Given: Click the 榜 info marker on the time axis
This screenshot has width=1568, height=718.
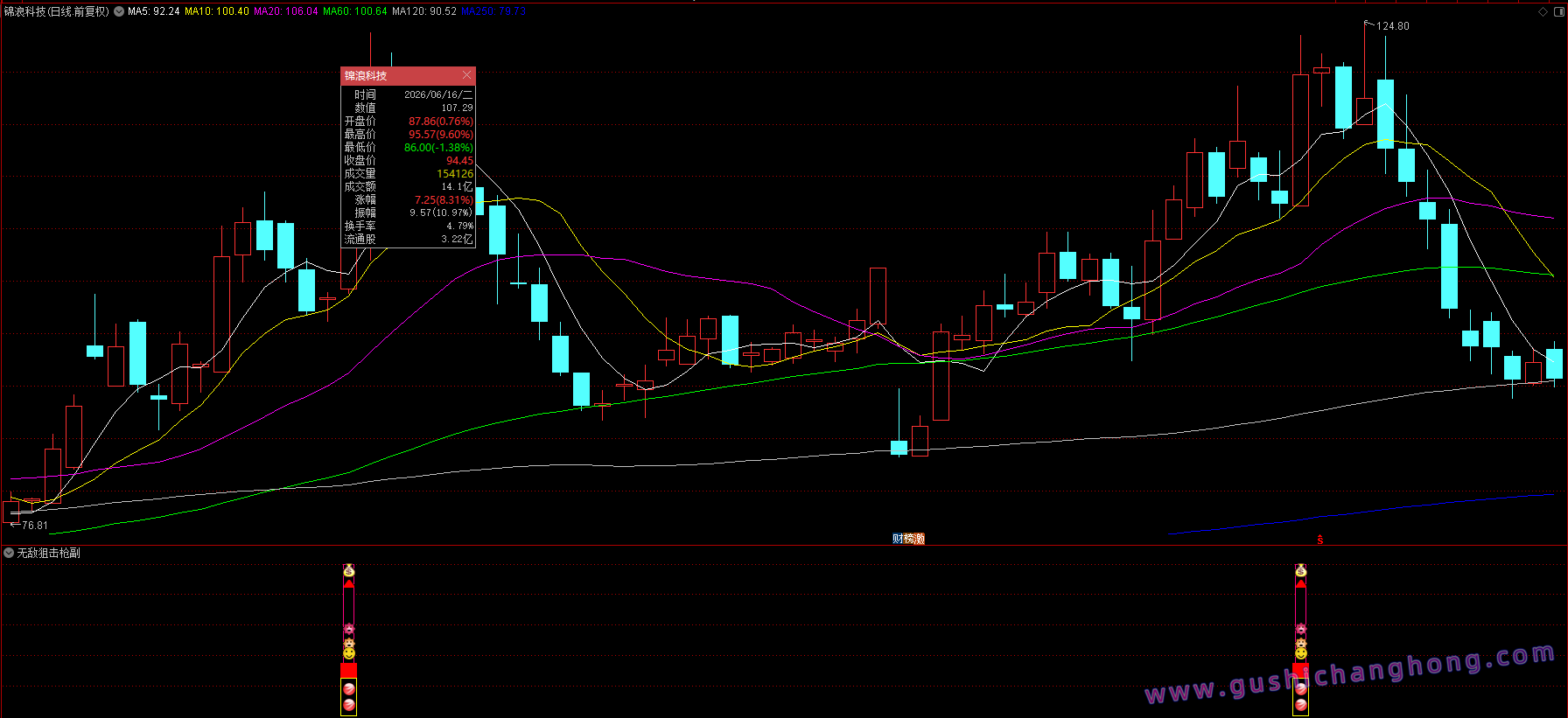Looking at the screenshot, I should (x=908, y=539).
